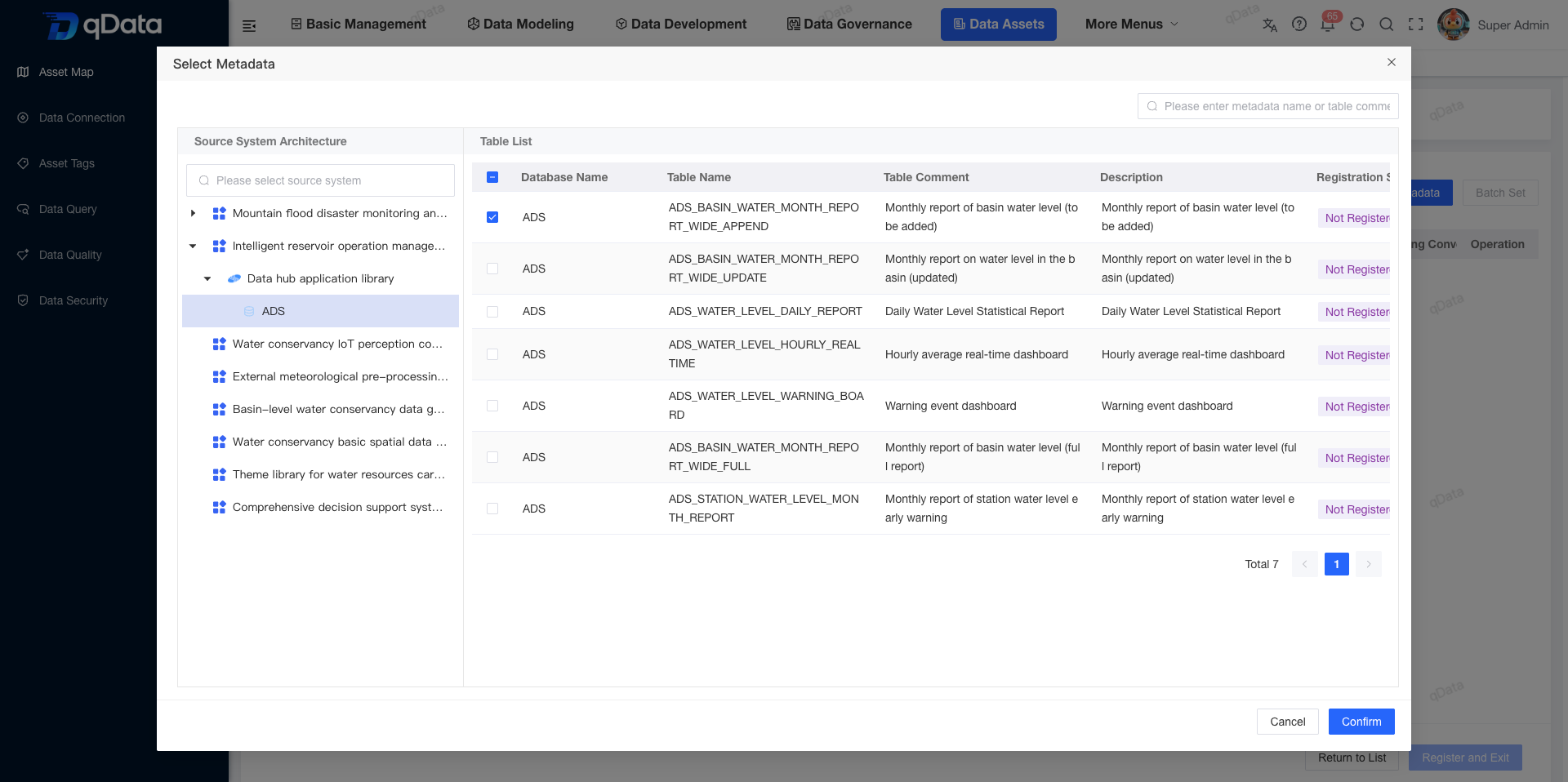Click the refresh icon in top bar
Image resolution: width=1568 pixels, height=782 pixels.
1357,24
